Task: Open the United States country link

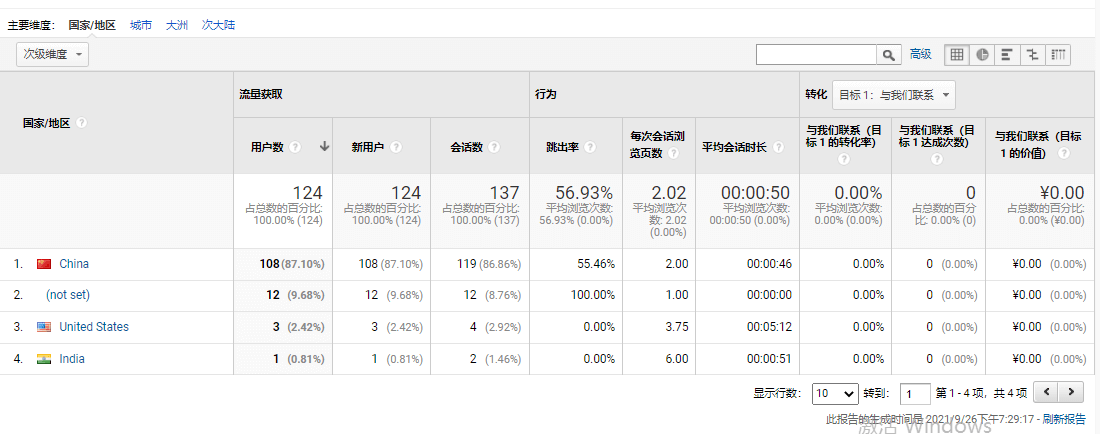Action: click(94, 327)
